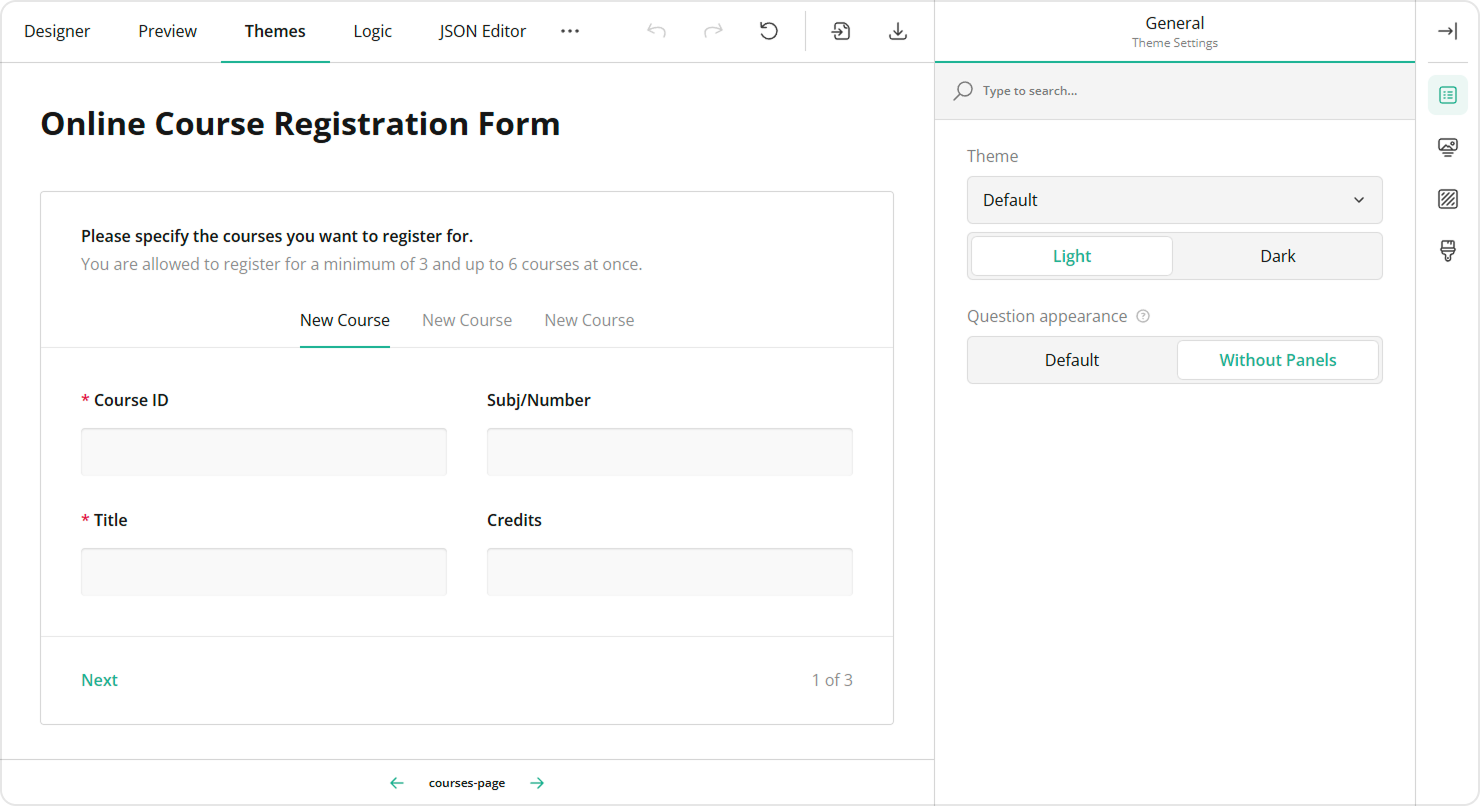Image resolution: width=1480 pixels, height=806 pixels.
Task: Open the JSON Editor tab
Action: pos(482,31)
